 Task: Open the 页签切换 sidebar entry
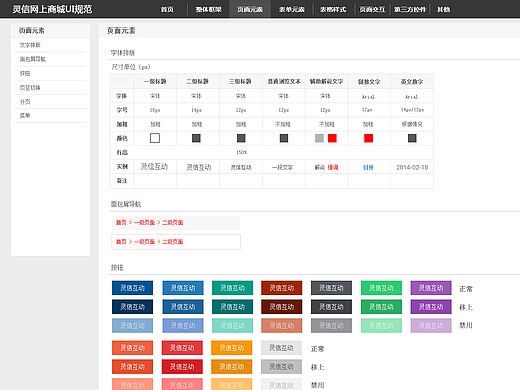point(30,88)
